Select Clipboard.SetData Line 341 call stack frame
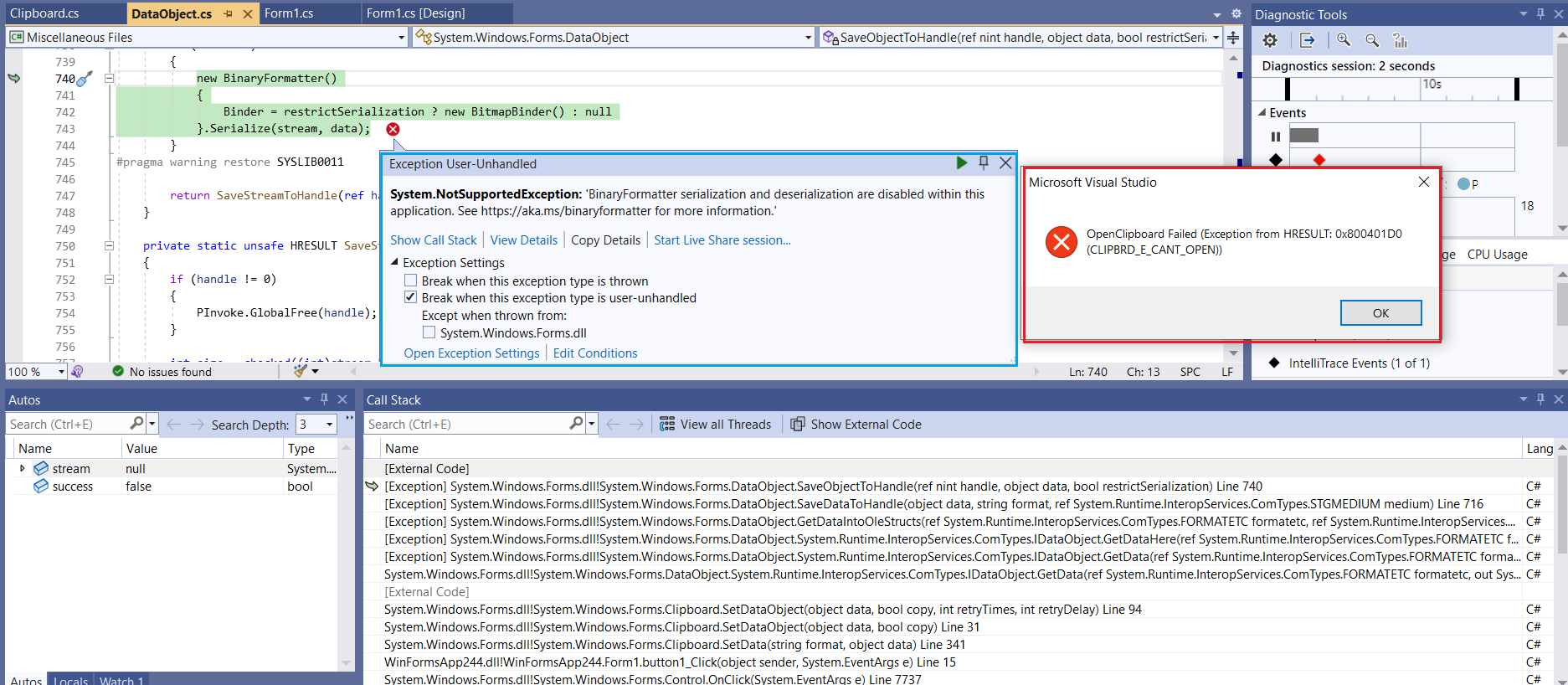The width and height of the screenshot is (1568, 685). 675,644
